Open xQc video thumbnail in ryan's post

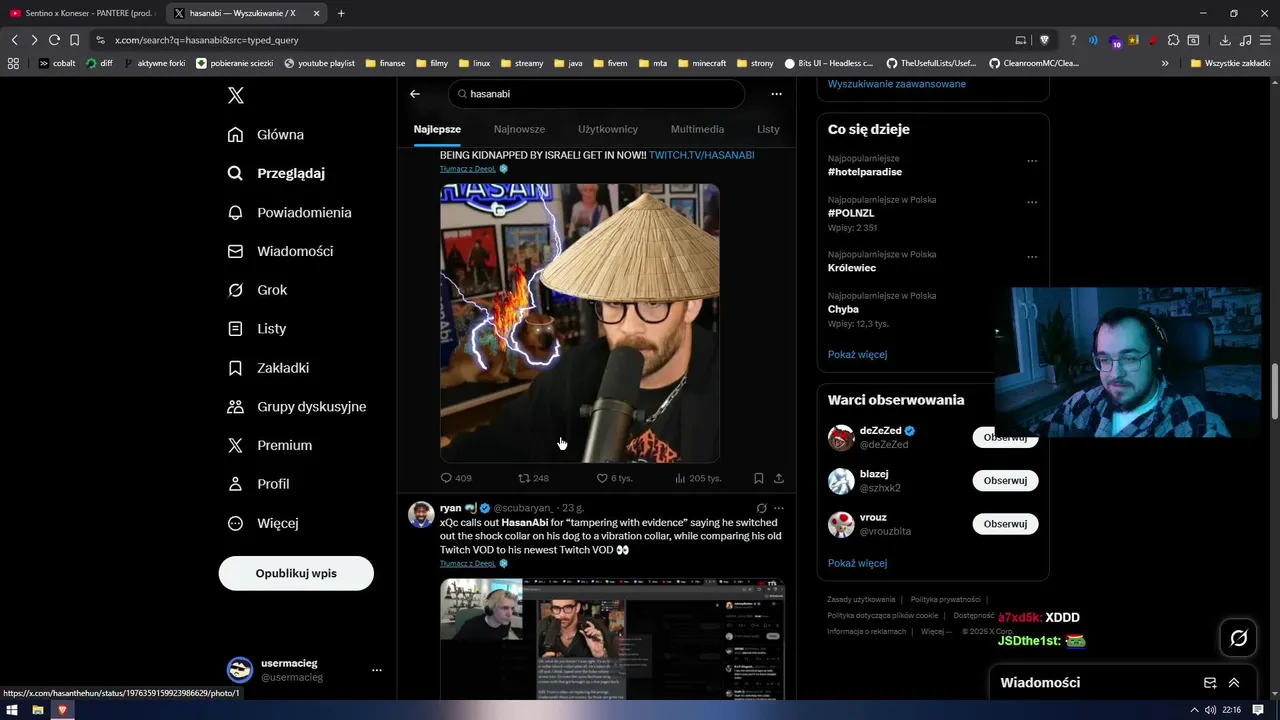tap(612, 639)
